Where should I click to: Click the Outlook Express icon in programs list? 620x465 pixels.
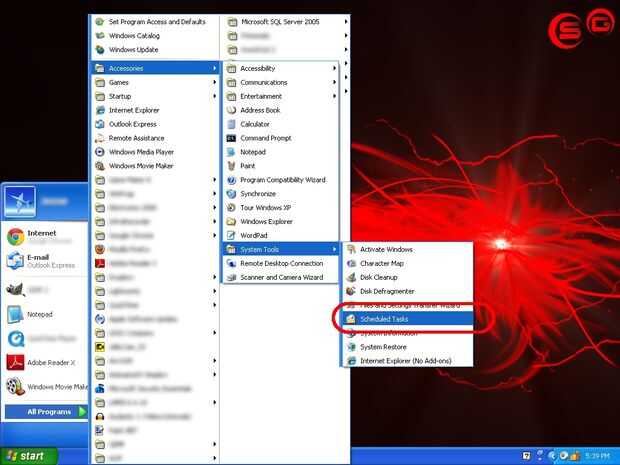(x=100, y=124)
